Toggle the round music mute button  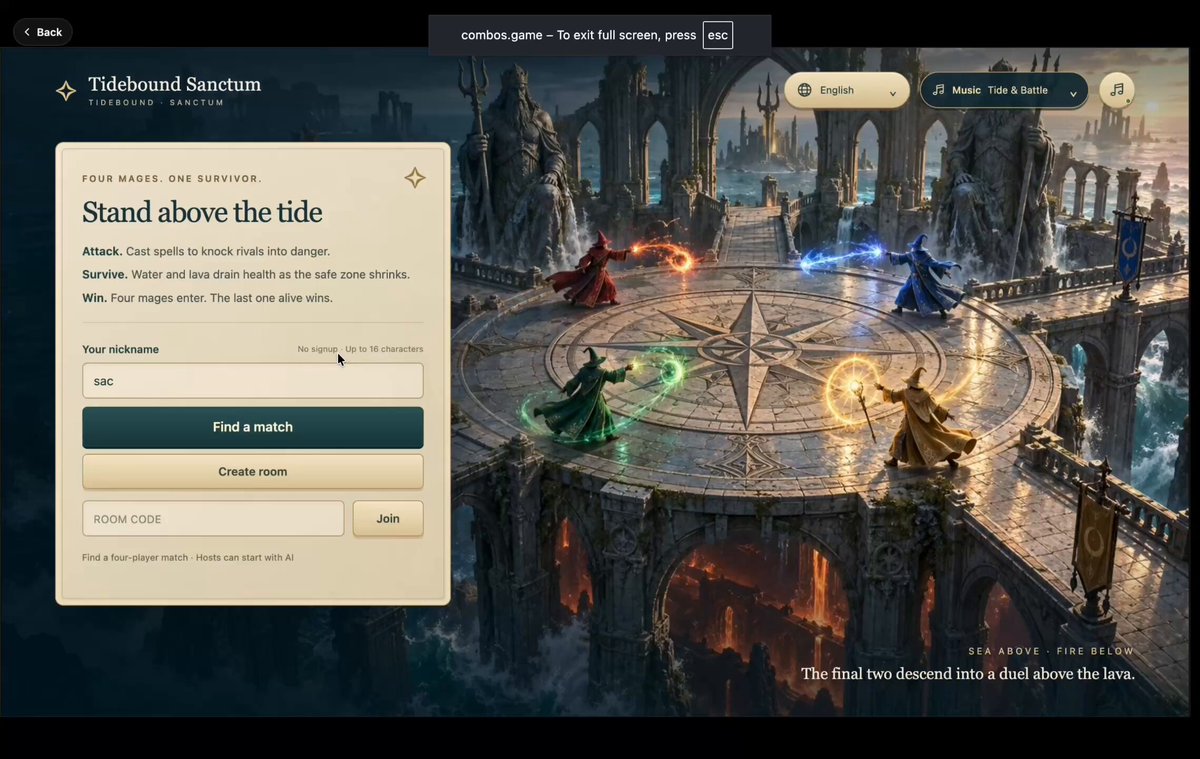(x=1117, y=90)
